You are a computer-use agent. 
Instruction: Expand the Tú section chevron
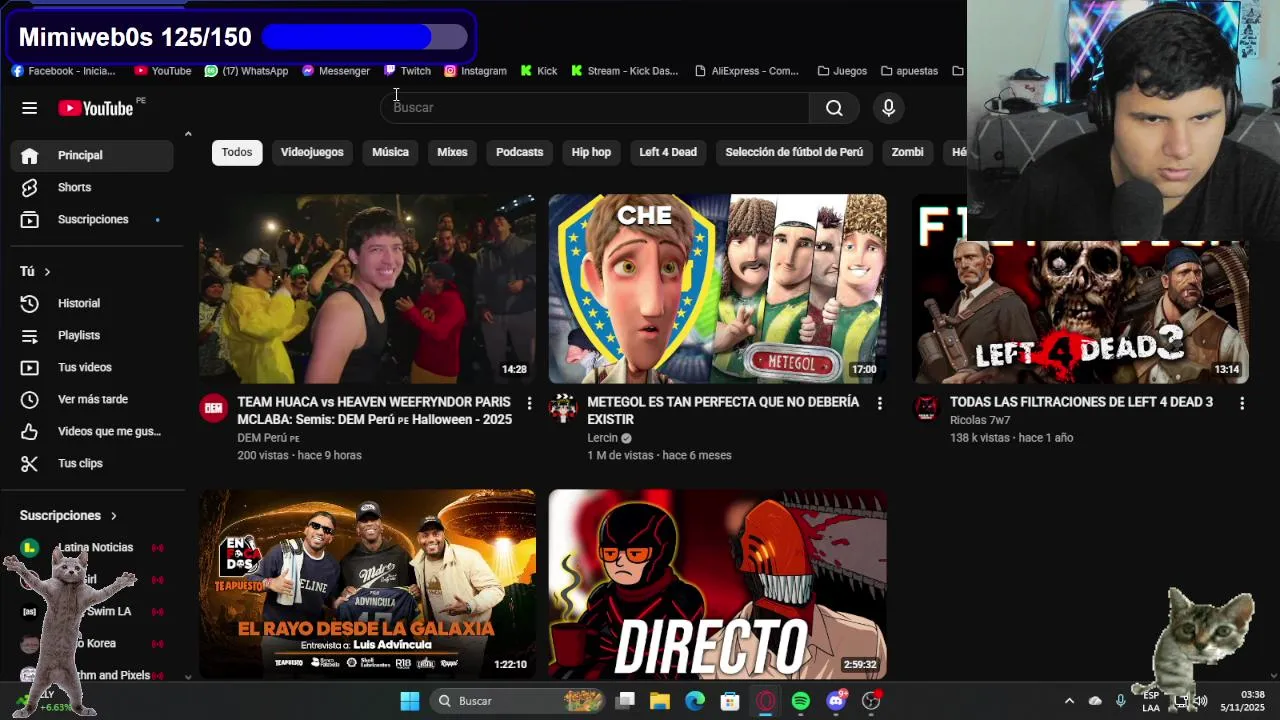coord(47,271)
